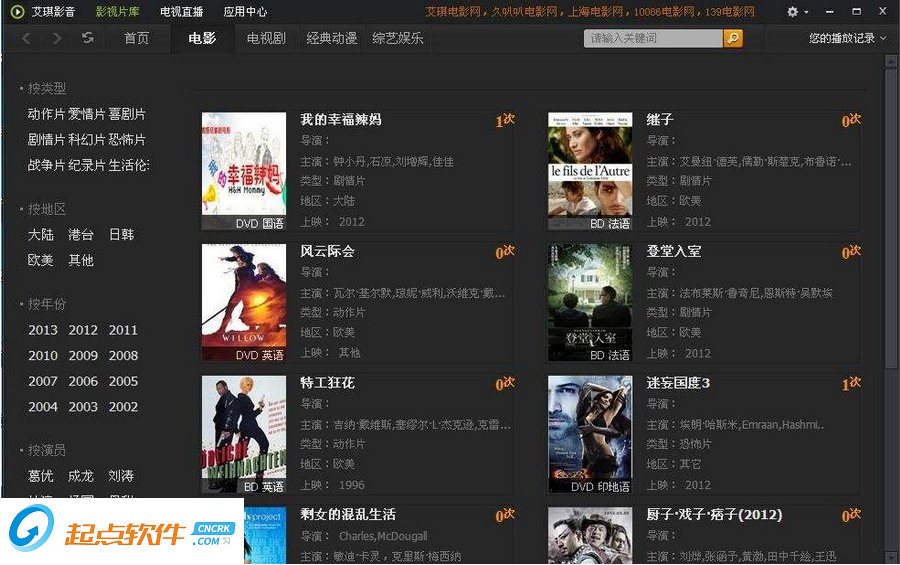The image size is (900, 565).
Task: Filter by region 欧美
Action: pyautogui.click(x=41, y=260)
